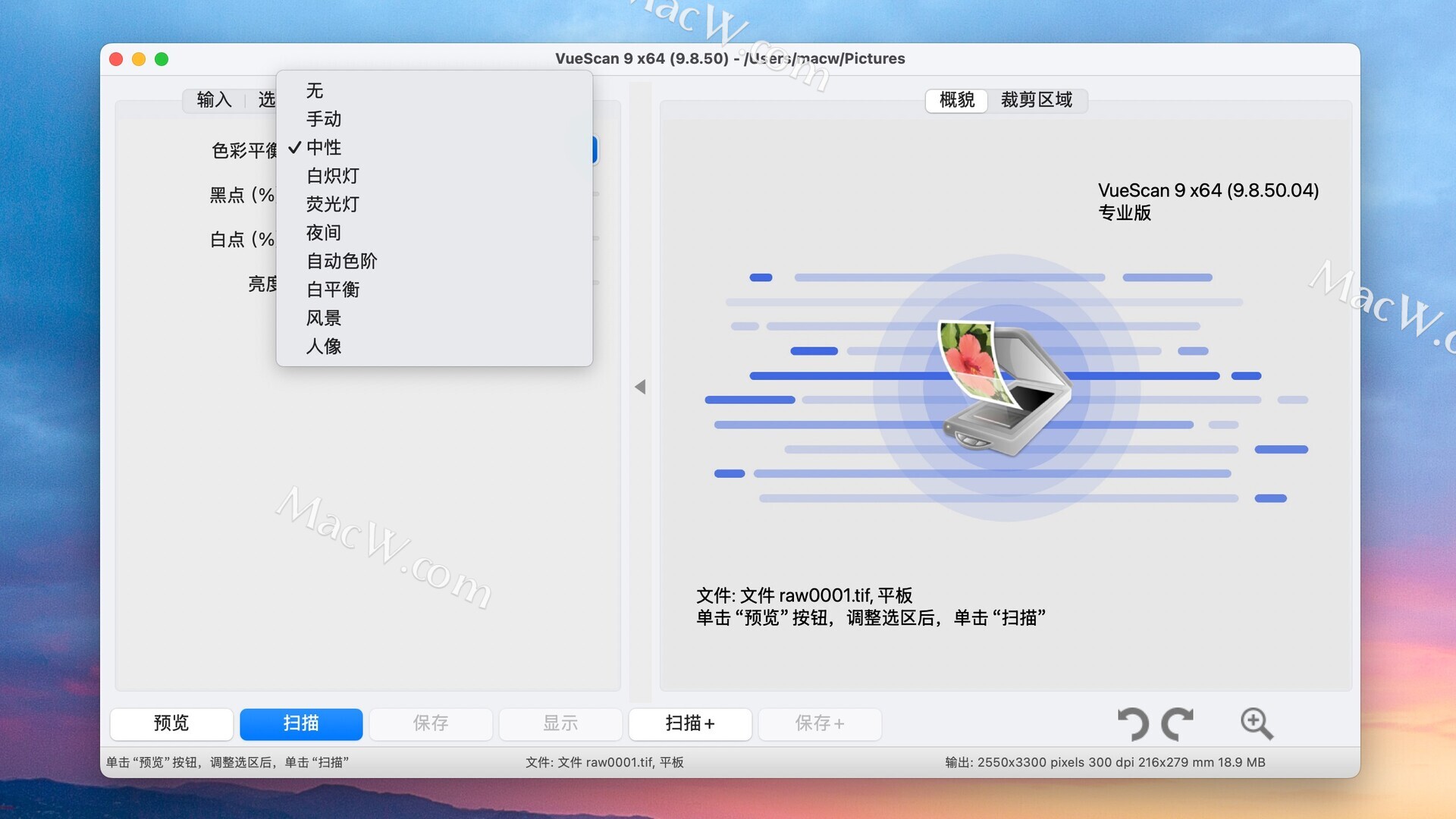Pick 荧光灯 (fluorescent) from the list
This screenshot has width=1456, height=819.
coord(332,204)
